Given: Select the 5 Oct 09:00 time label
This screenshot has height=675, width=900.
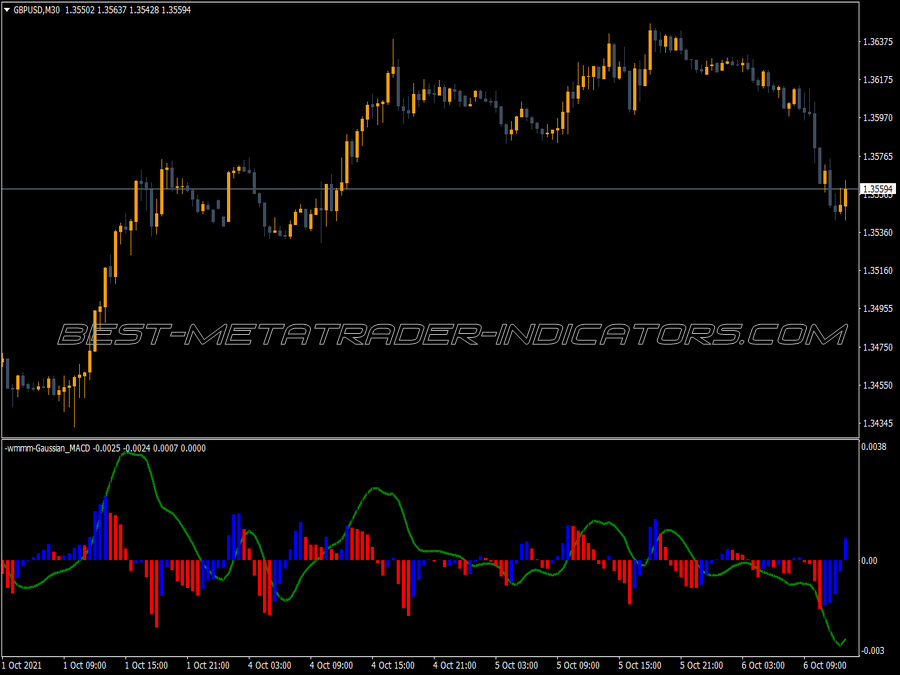Looking at the screenshot, I should point(578,665).
